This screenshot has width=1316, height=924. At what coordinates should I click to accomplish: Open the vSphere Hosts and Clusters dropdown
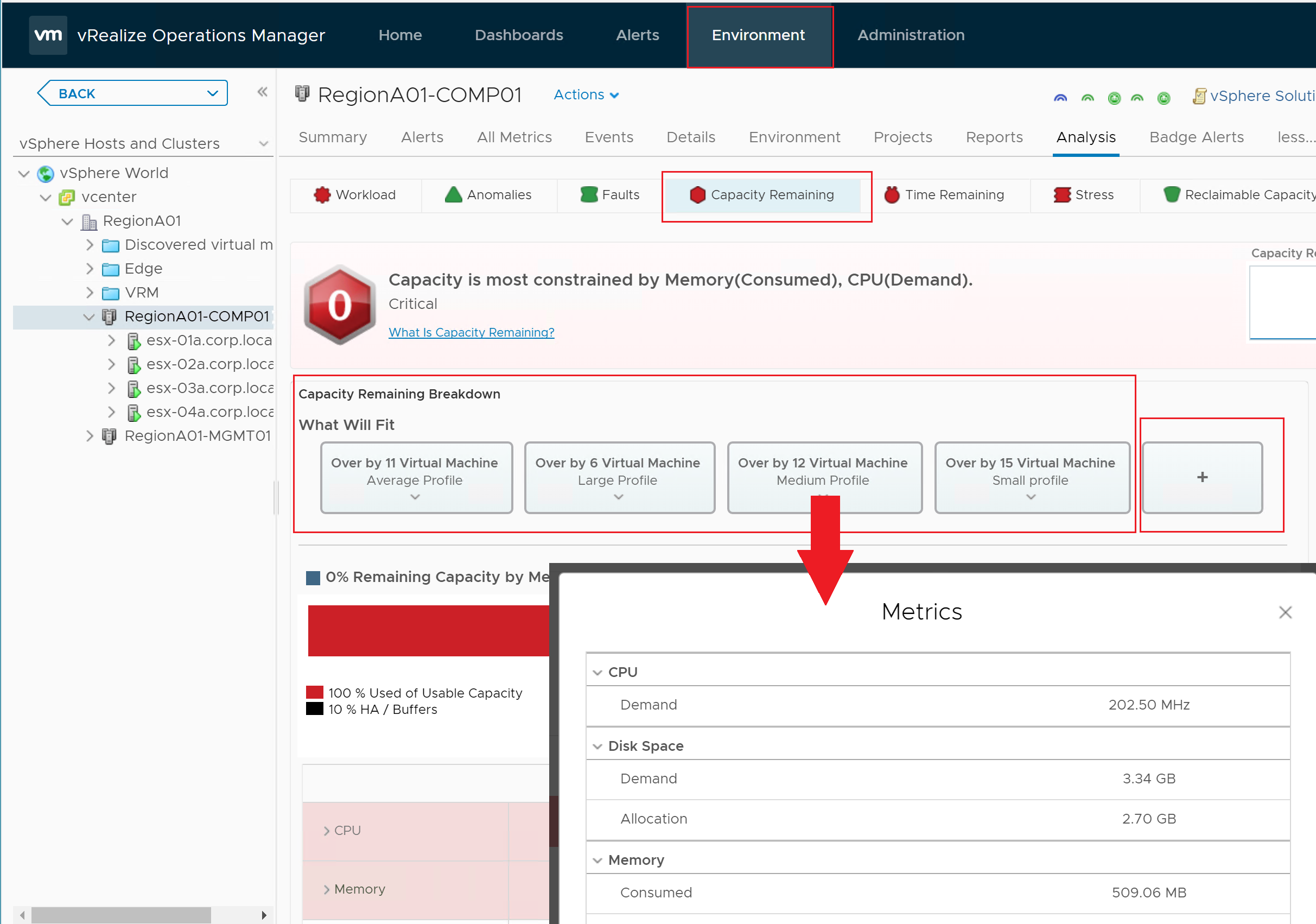click(x=264, y=143)
